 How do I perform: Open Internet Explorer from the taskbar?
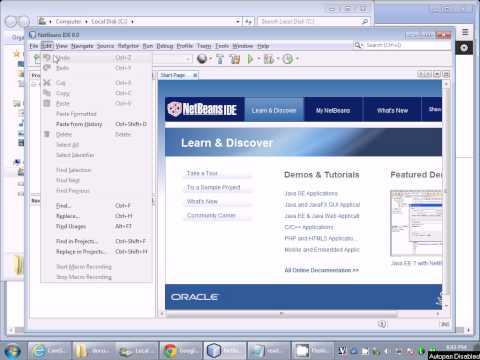49,351
